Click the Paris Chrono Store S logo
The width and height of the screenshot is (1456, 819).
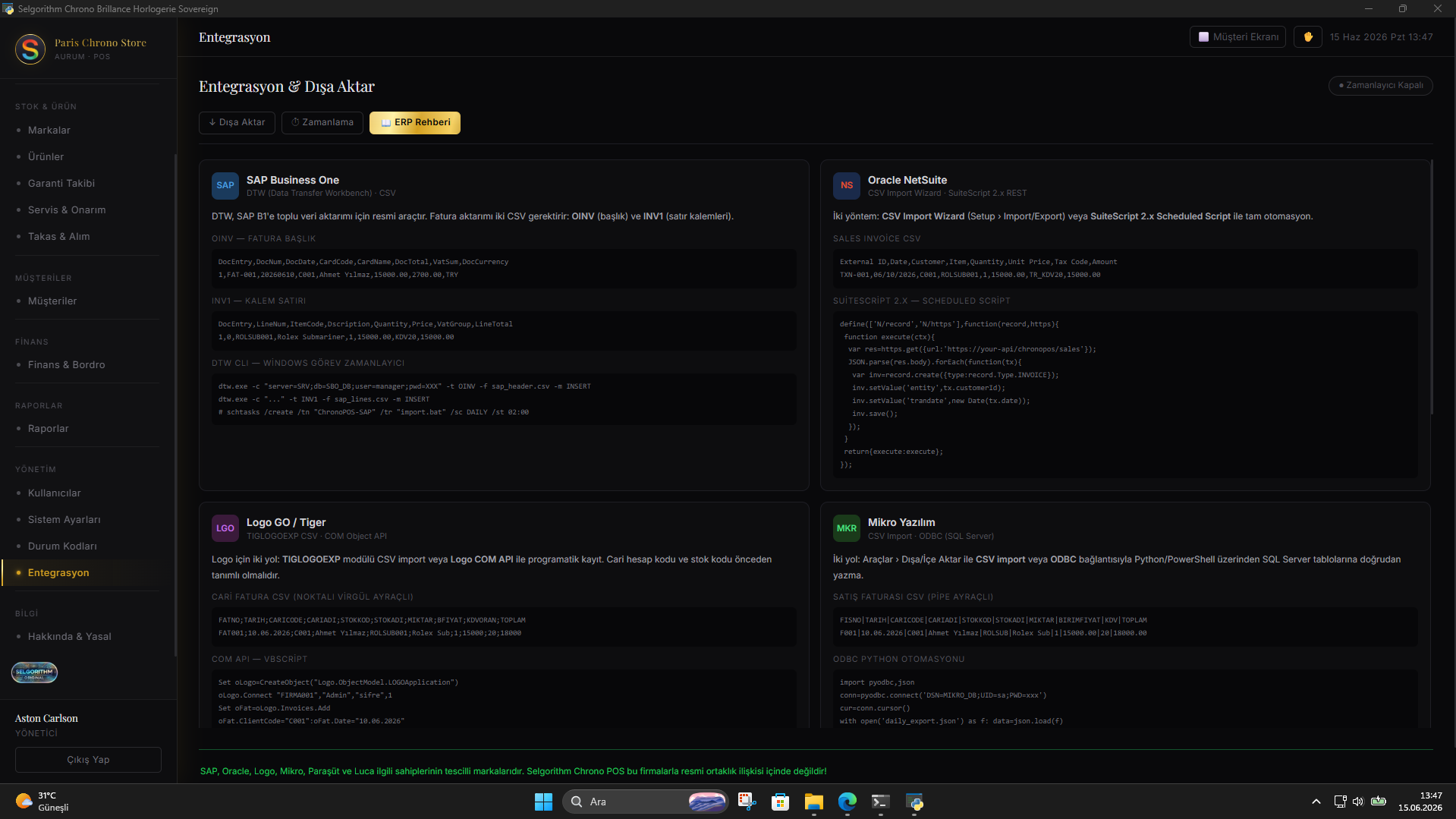click(x=30, y=49)
